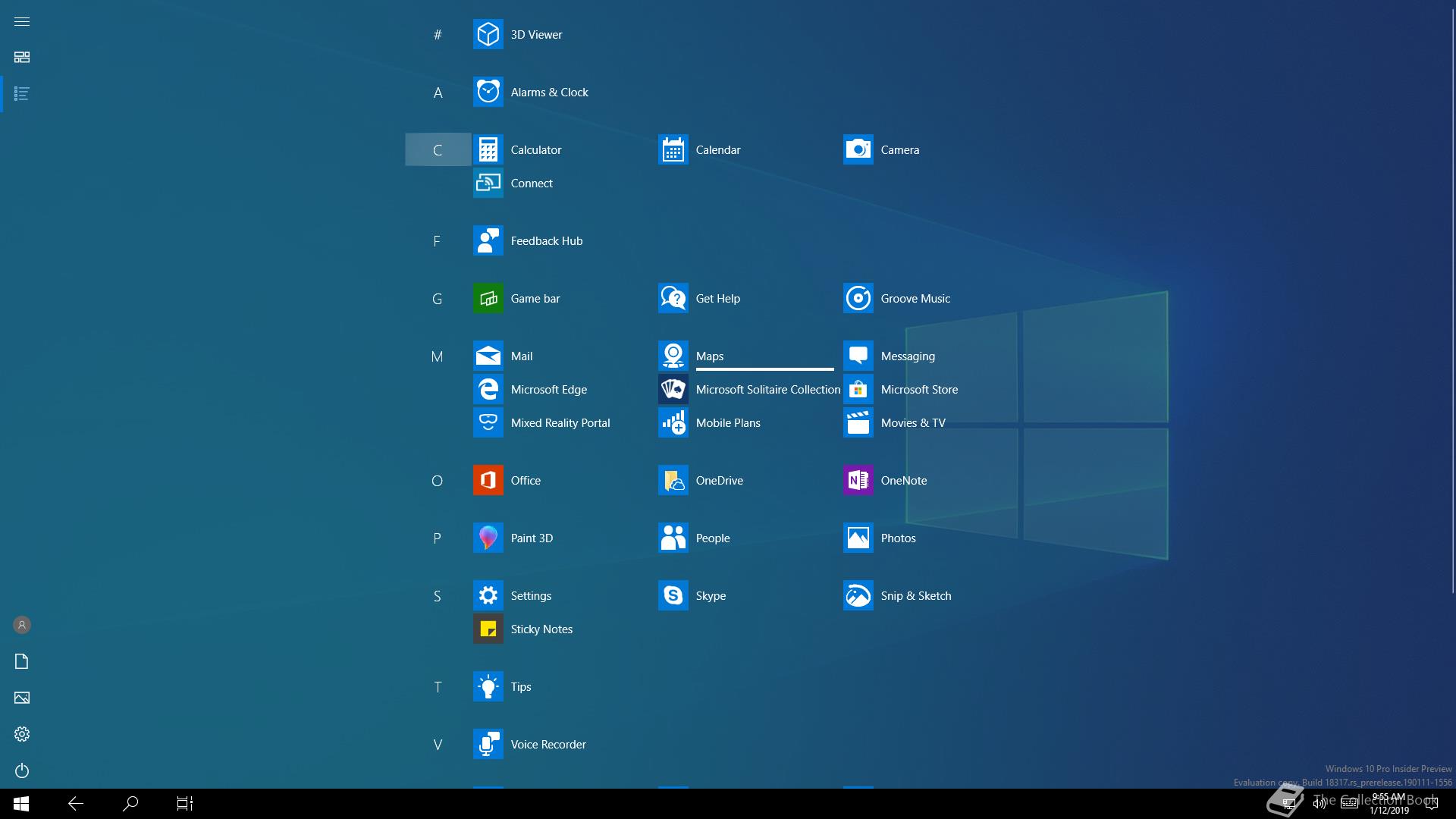1456x819 pixels.
Task: Open the OneDrive app icon
Action: [673, 480]
